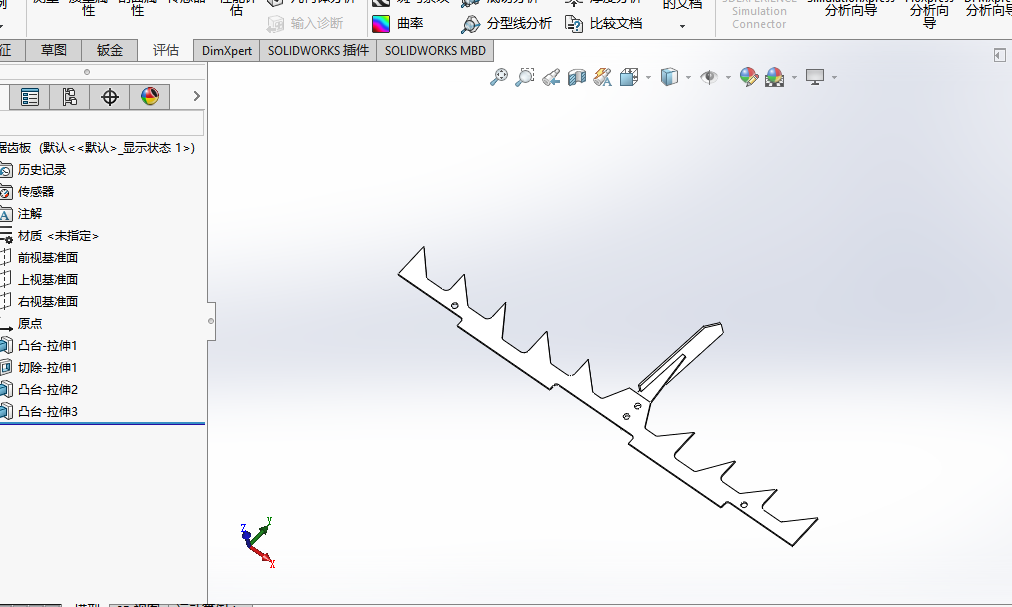The width and height of the screenshot is (1012, 607).
Task: Select the 切除-拉伸1 feature
Action: click(x=48, y=367)
